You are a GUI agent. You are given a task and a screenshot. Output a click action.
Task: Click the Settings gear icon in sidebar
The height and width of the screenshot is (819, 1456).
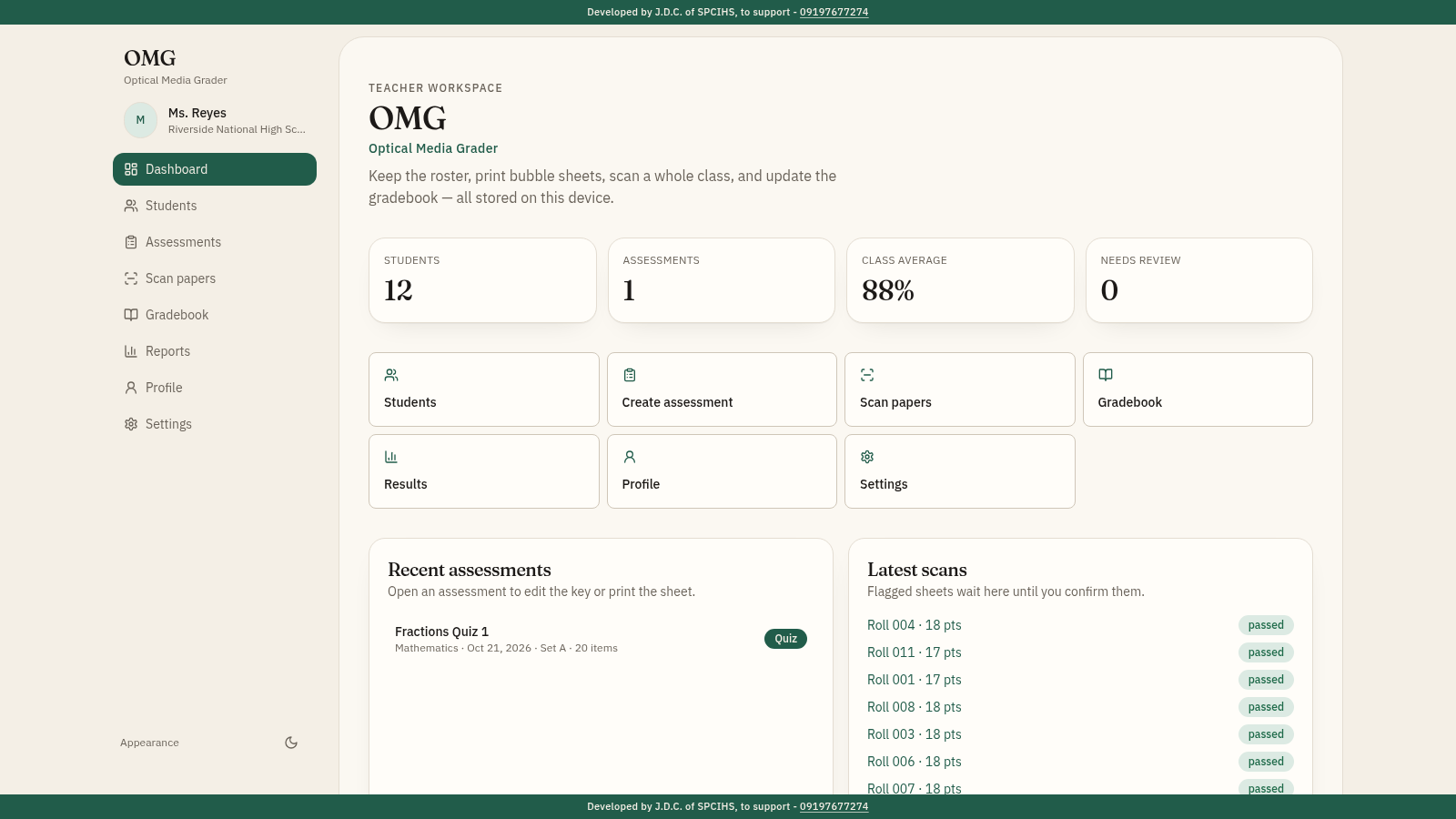131,424
